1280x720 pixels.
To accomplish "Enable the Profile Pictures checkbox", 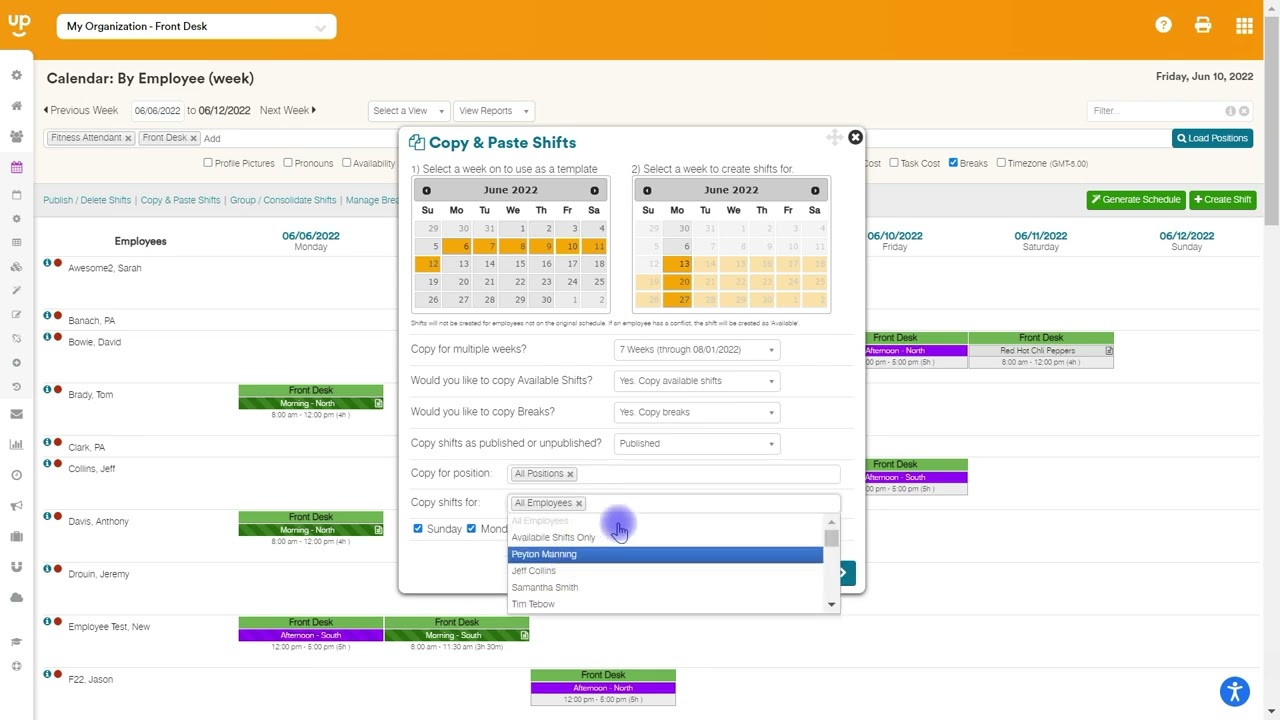I will tap(208, 163).
